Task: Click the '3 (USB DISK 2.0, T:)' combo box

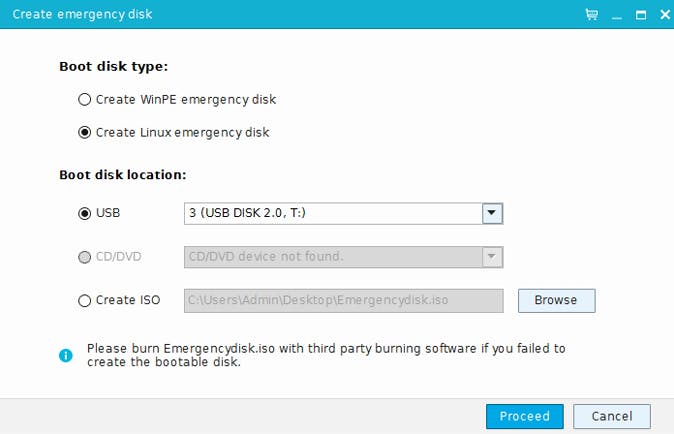Action: (332, 213)
